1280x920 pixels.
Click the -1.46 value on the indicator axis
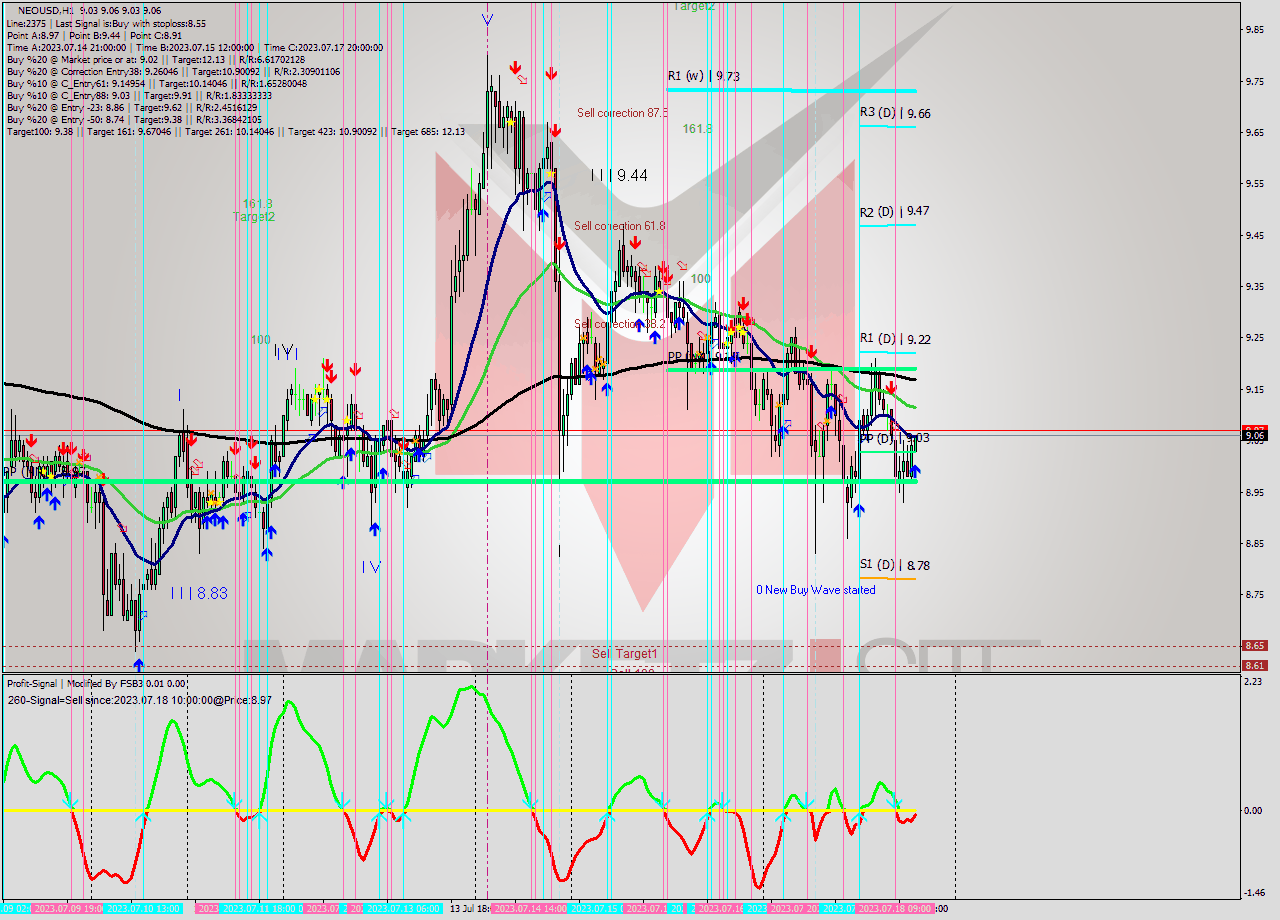(x=1254, y=893)
